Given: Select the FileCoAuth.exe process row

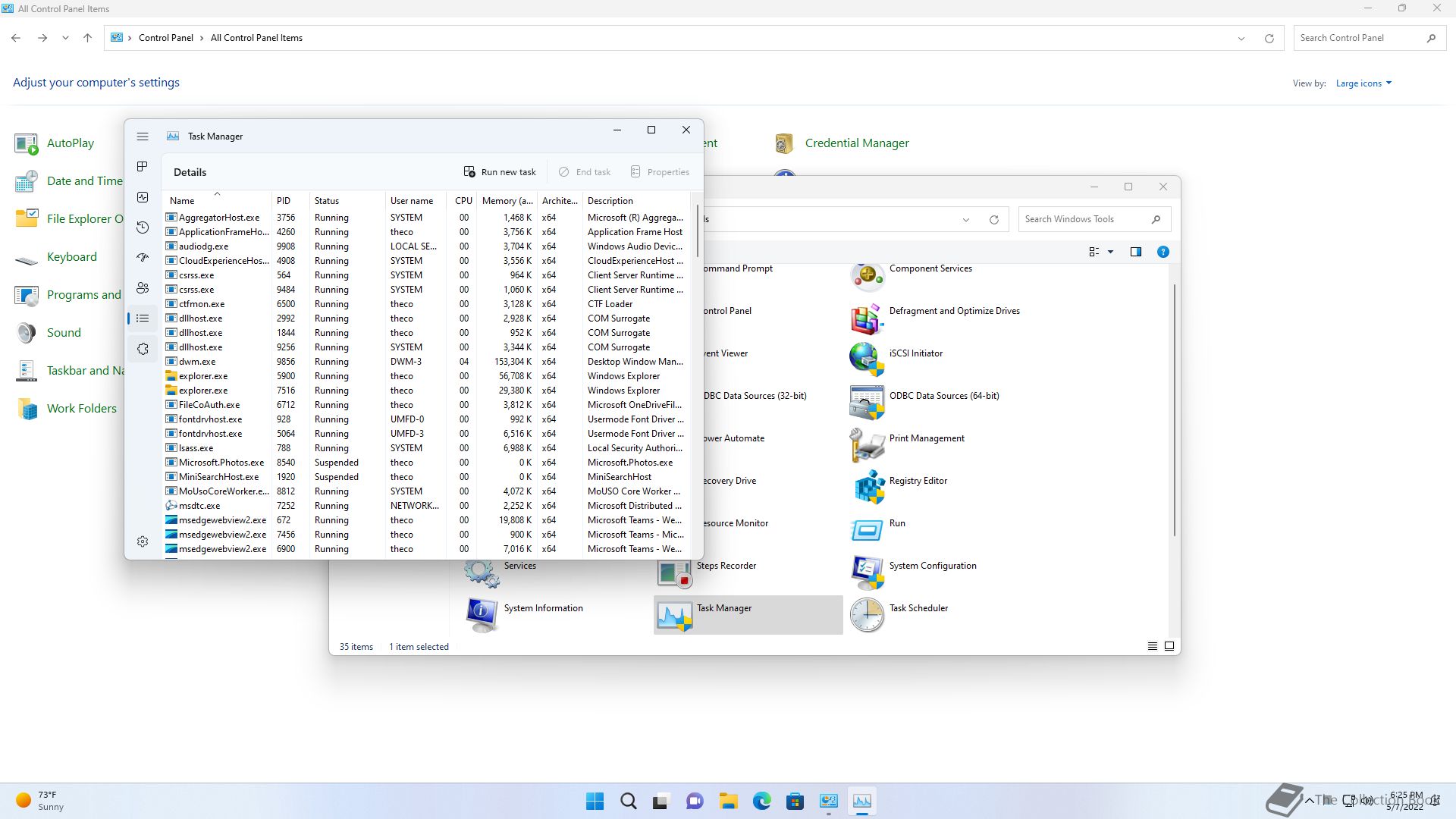Looking at the screenshot, I should coord(427,405).
